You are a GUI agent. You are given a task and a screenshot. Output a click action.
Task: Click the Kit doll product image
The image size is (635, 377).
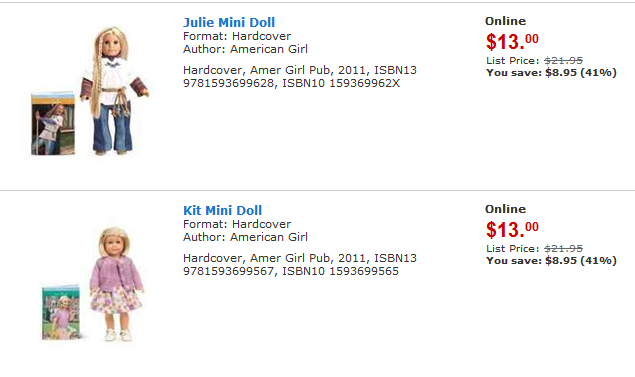[116, 284]
